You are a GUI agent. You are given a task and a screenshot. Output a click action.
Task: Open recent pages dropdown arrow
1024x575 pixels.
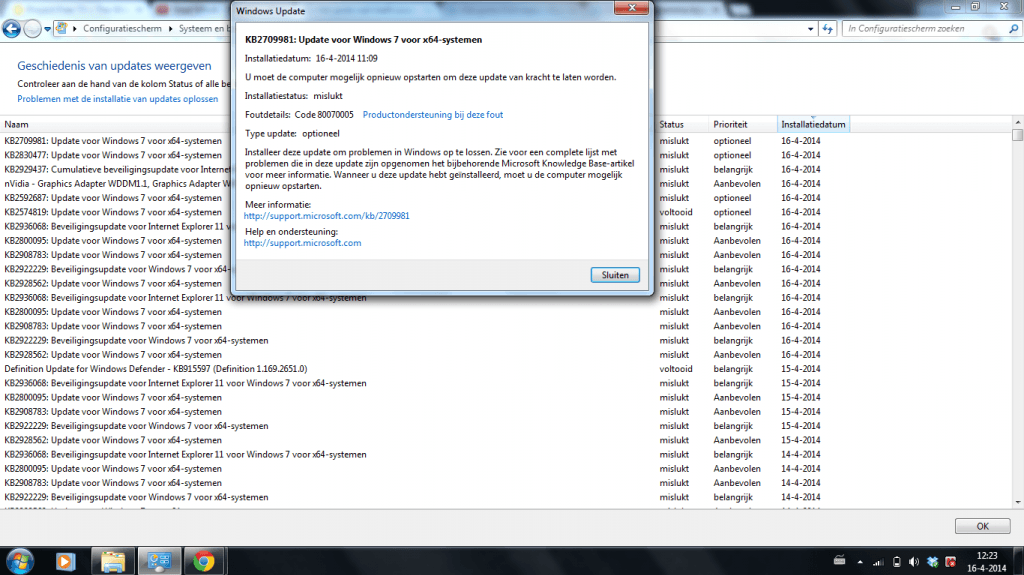pyautogui.click(x=48, y=29)
